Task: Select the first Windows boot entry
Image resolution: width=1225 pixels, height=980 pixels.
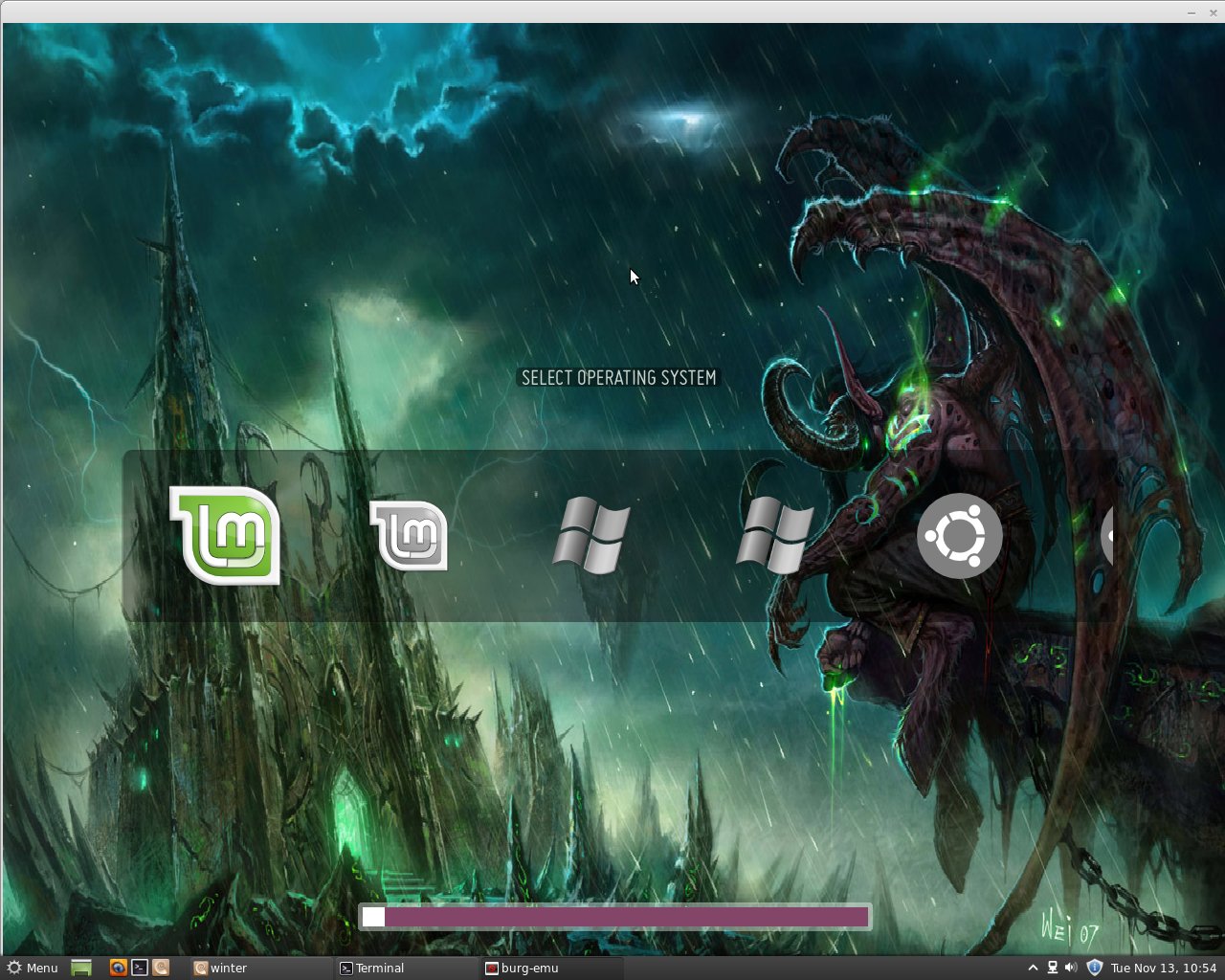Action: (x=591, y=536)
